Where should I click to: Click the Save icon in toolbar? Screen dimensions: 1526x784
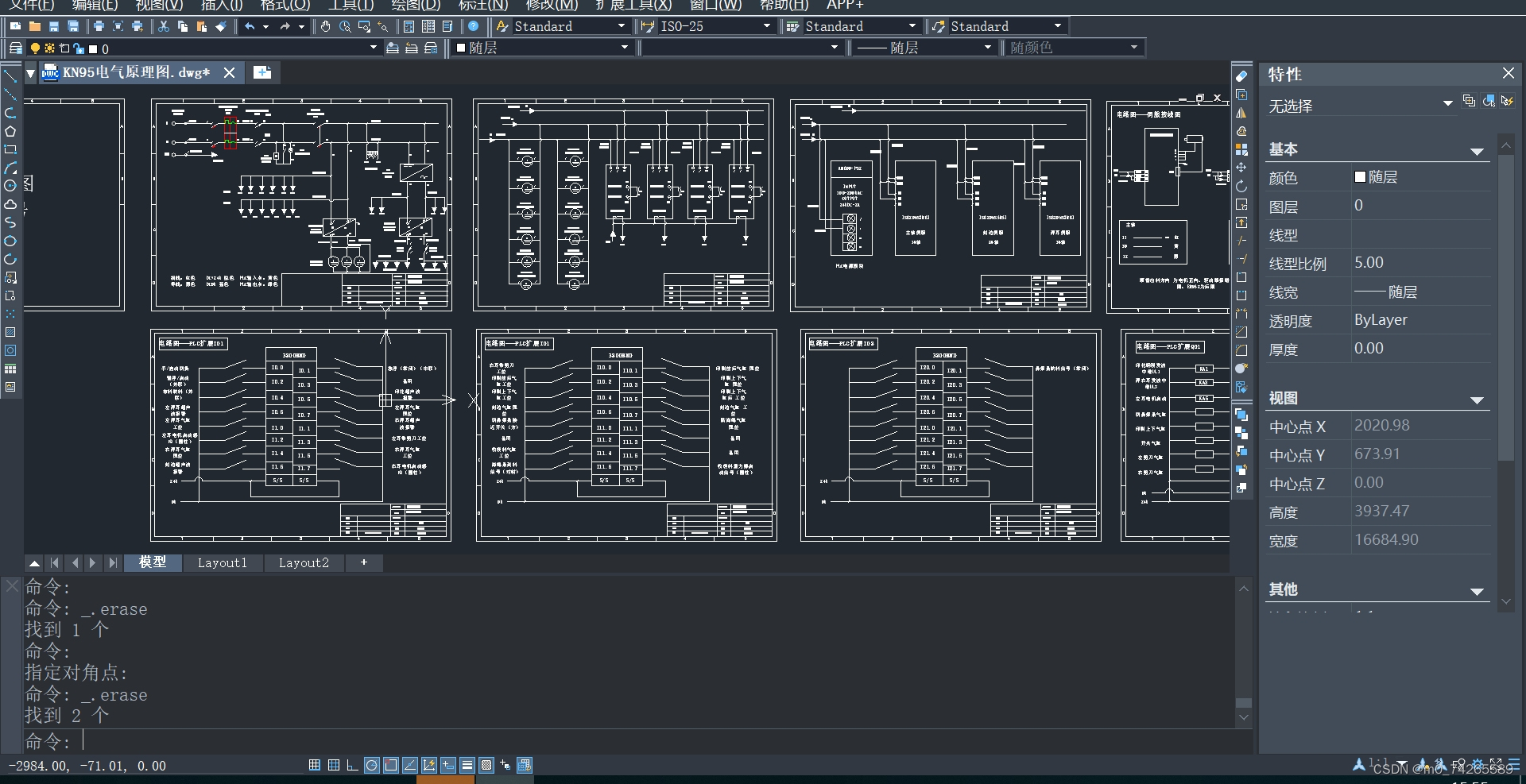pos(54,26)
